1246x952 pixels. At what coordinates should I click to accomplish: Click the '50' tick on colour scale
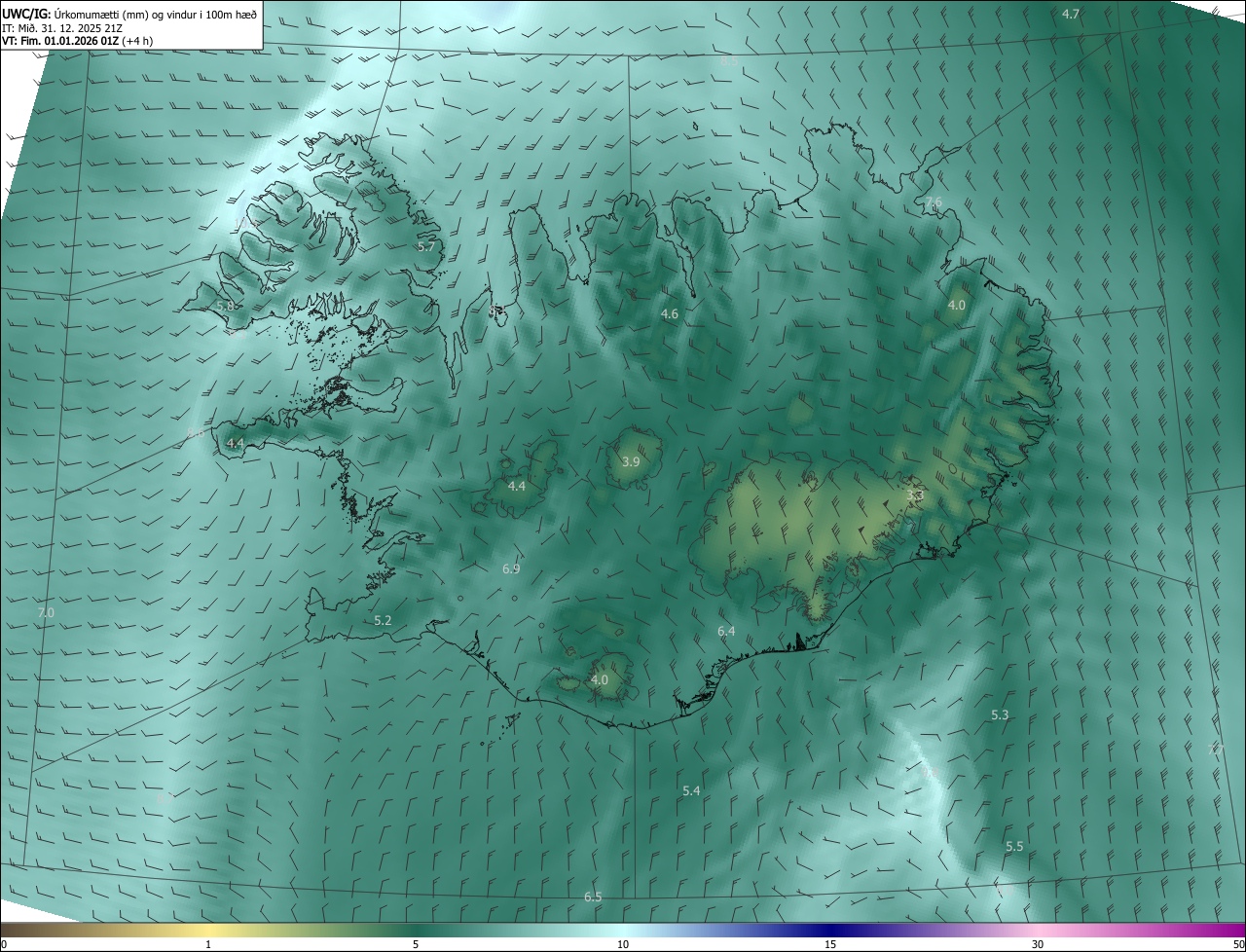[1238, 944]
